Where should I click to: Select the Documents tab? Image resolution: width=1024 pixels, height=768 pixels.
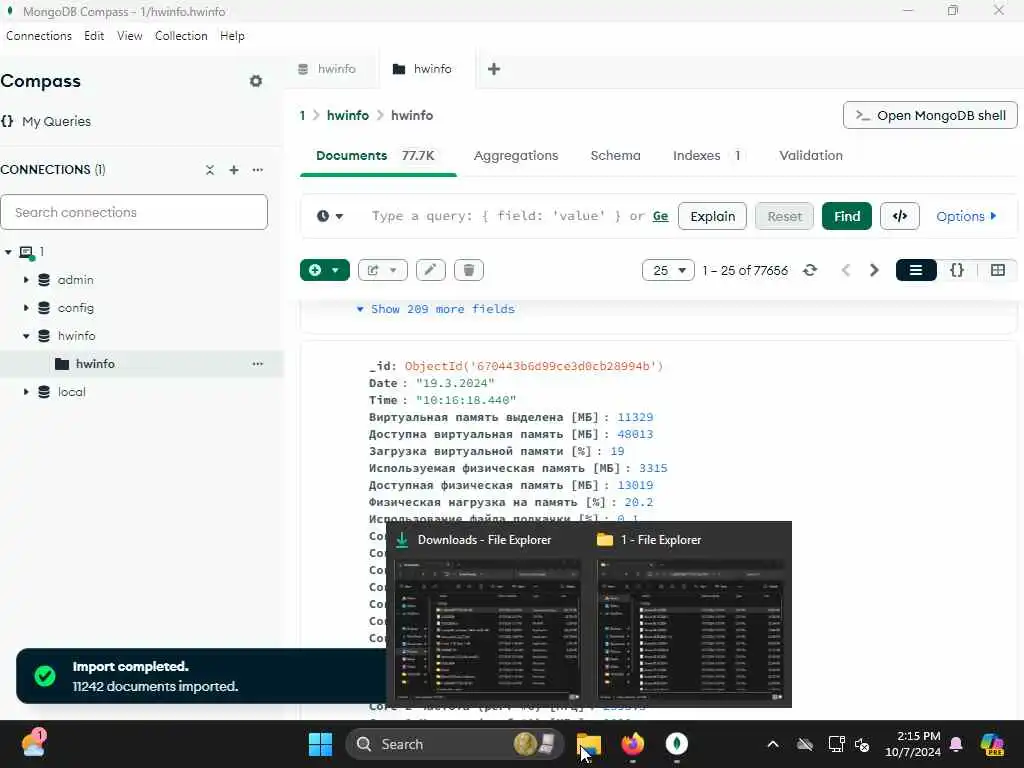pyautogui.click(x=376, y=155)
